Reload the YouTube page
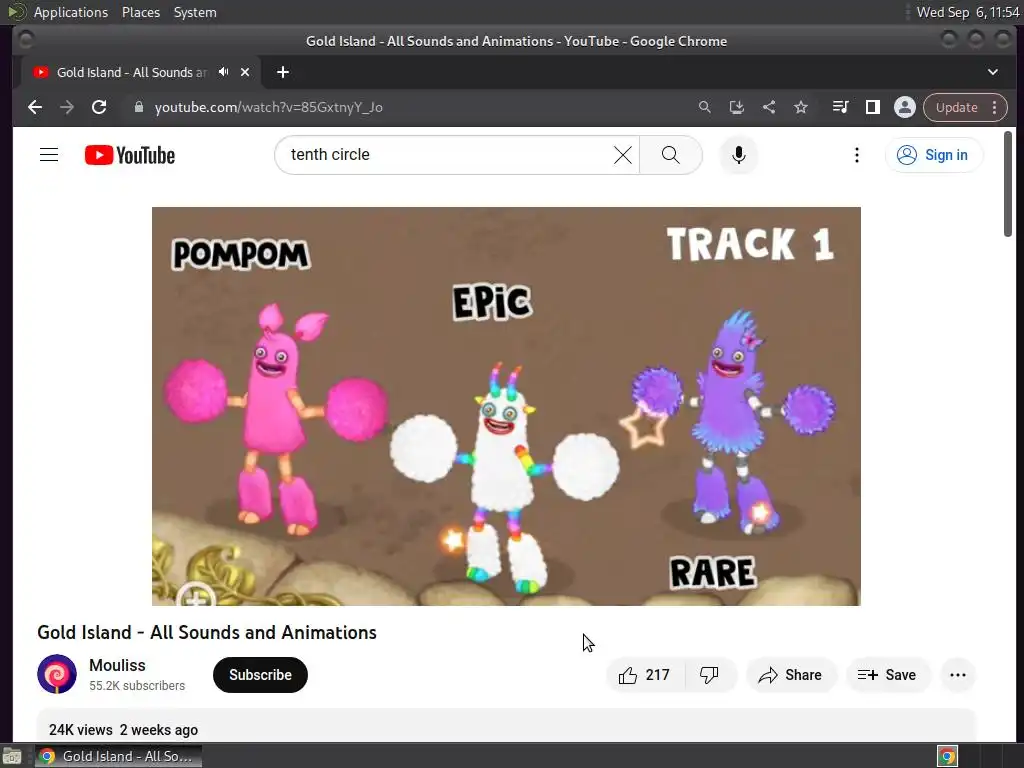The image size is (1024, 768). (99, 107)
